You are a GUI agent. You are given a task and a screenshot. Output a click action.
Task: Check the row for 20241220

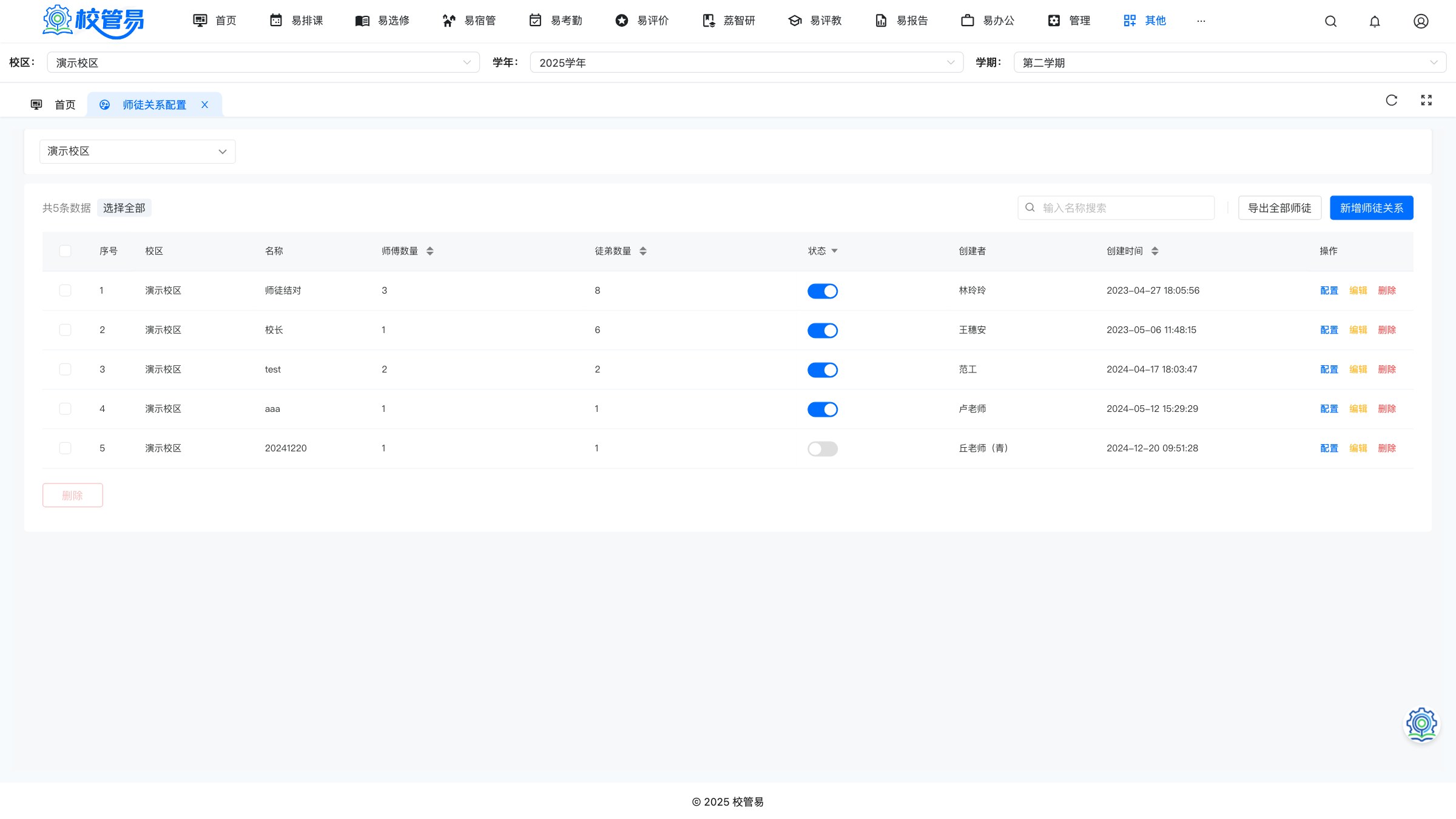point(65,448)
